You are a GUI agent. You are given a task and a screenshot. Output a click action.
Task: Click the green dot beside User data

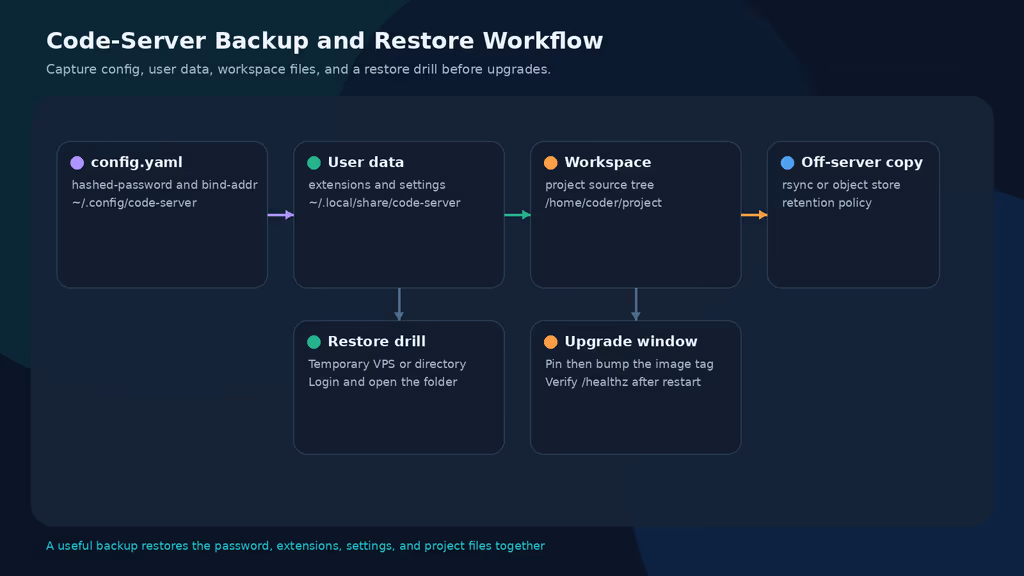[314, 163]
